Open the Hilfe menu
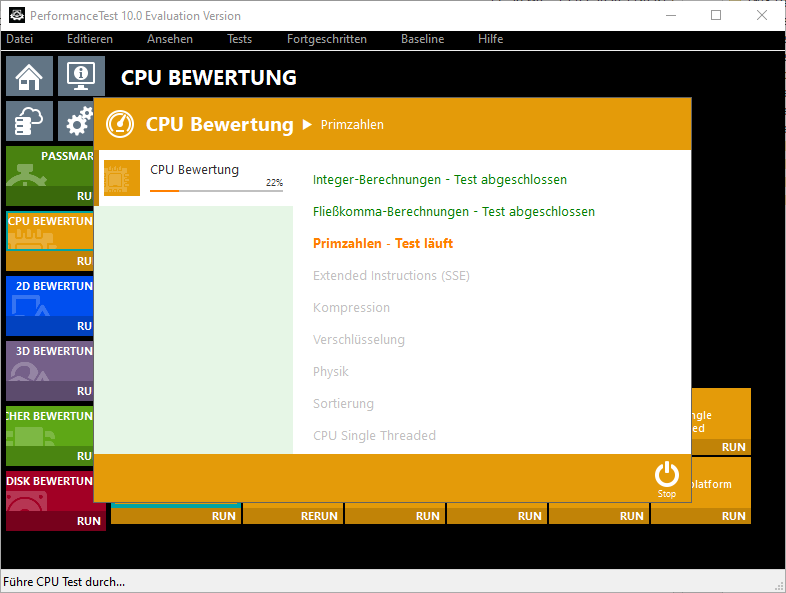 click(x=490, y=39)
